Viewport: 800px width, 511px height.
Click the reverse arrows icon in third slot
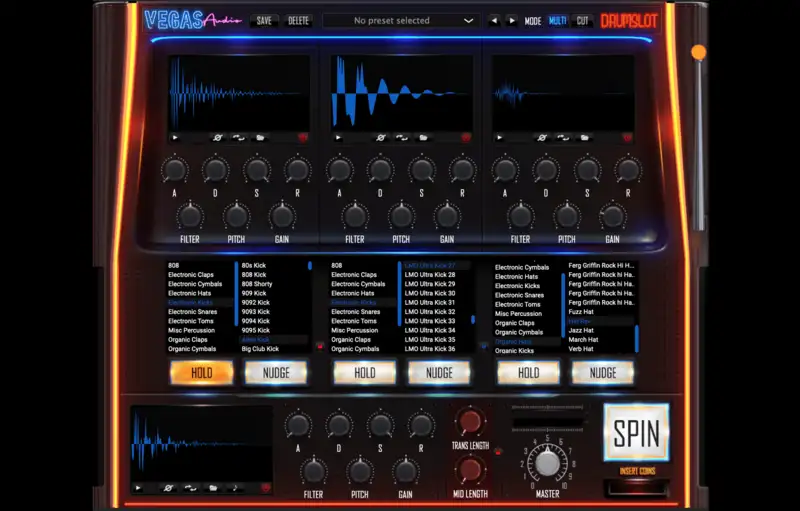(x=563, y=138)
